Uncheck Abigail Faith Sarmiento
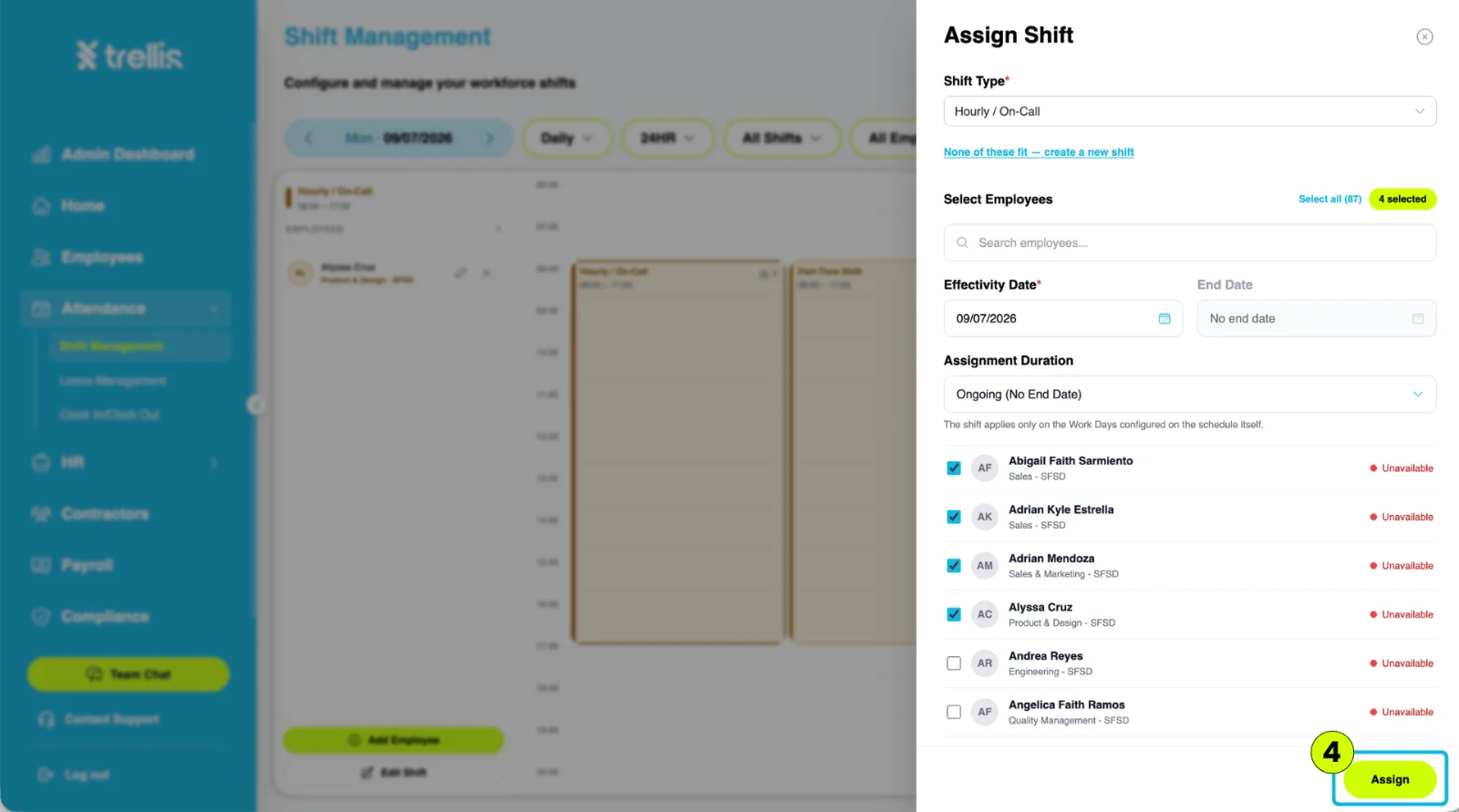Image resolution: width=1459 pixels, height=812 pixels. click(x=954, y=468)
